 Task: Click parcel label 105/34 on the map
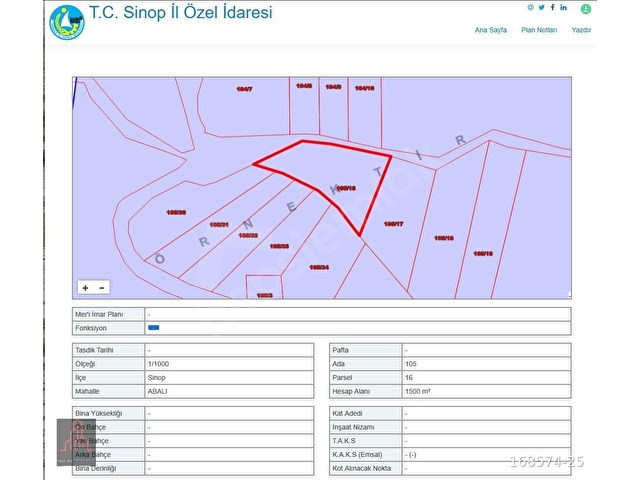(319, 267)
